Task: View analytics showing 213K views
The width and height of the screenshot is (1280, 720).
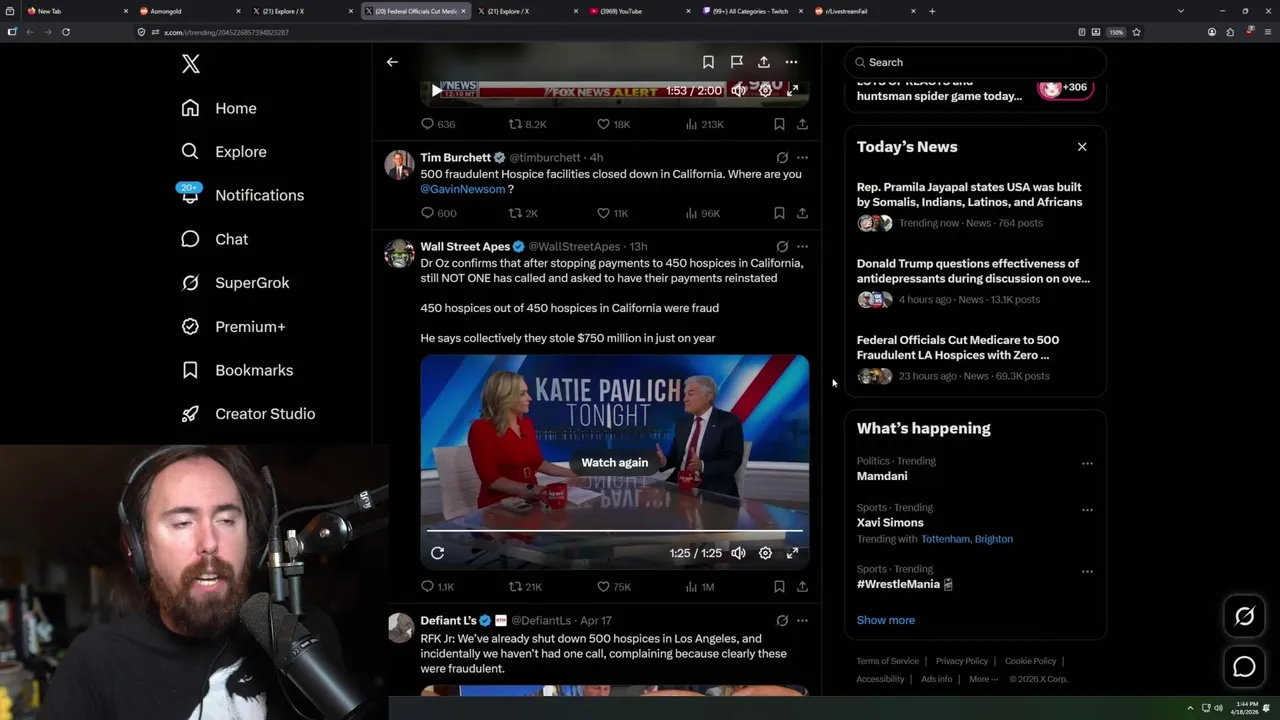Action: [x=704, y=124]
